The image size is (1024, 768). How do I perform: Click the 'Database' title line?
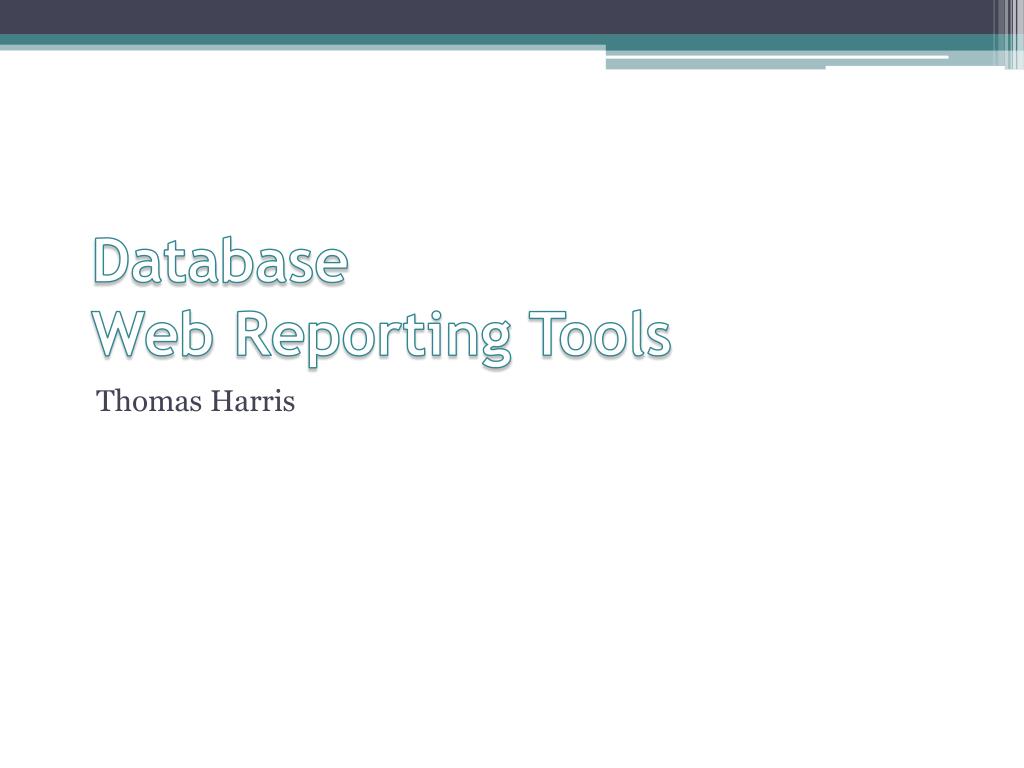coord(221,260)
